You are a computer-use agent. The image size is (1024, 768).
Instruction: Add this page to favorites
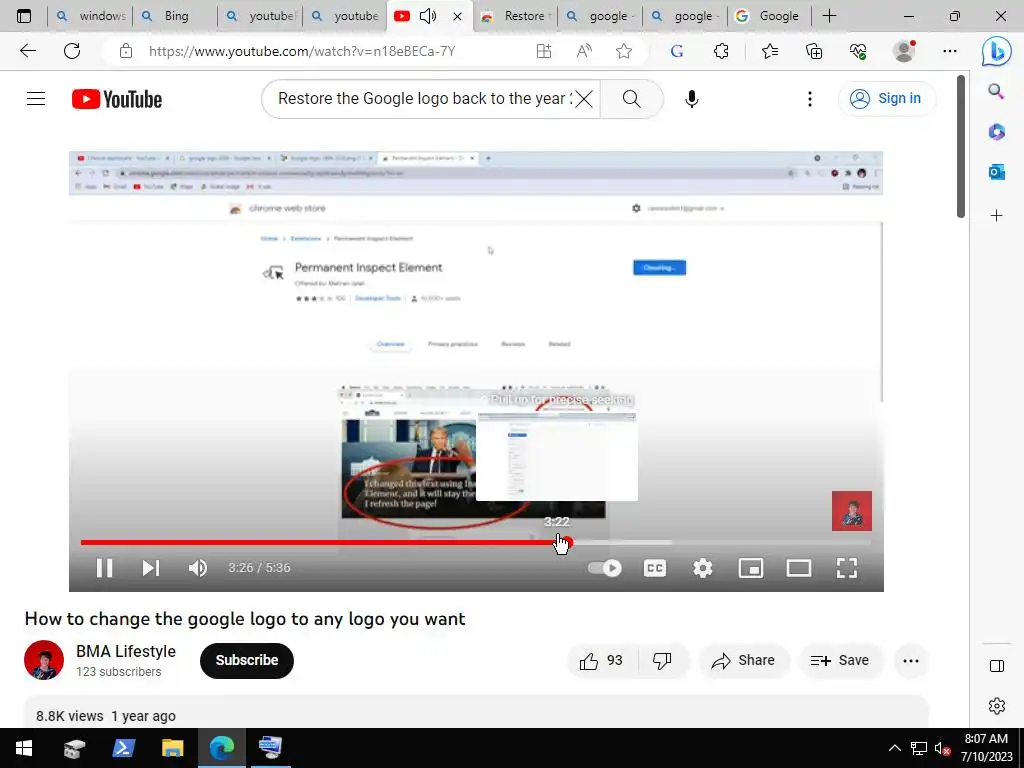pyautogui.click(x=624, y=51)
